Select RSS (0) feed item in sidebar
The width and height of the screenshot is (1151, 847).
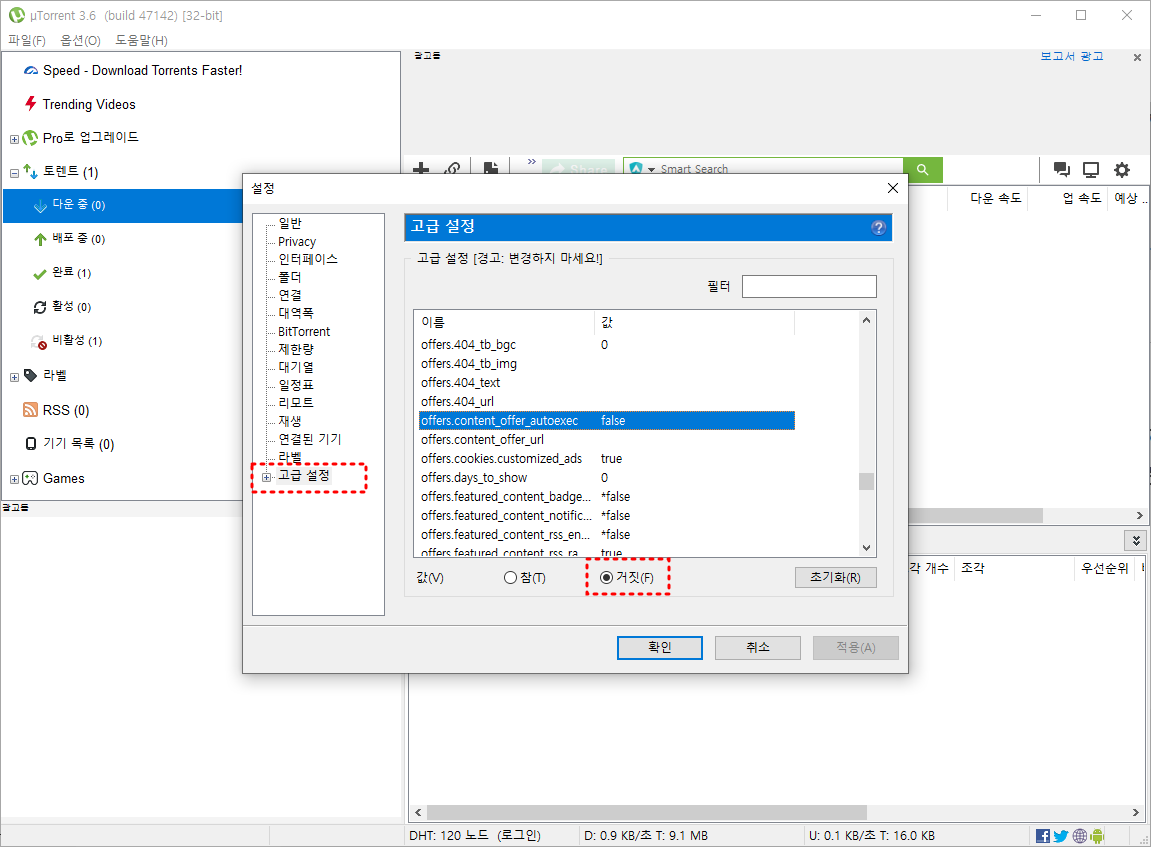65,410
